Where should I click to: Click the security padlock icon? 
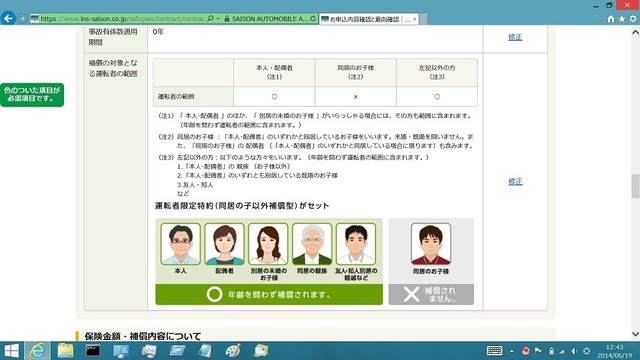227,19
